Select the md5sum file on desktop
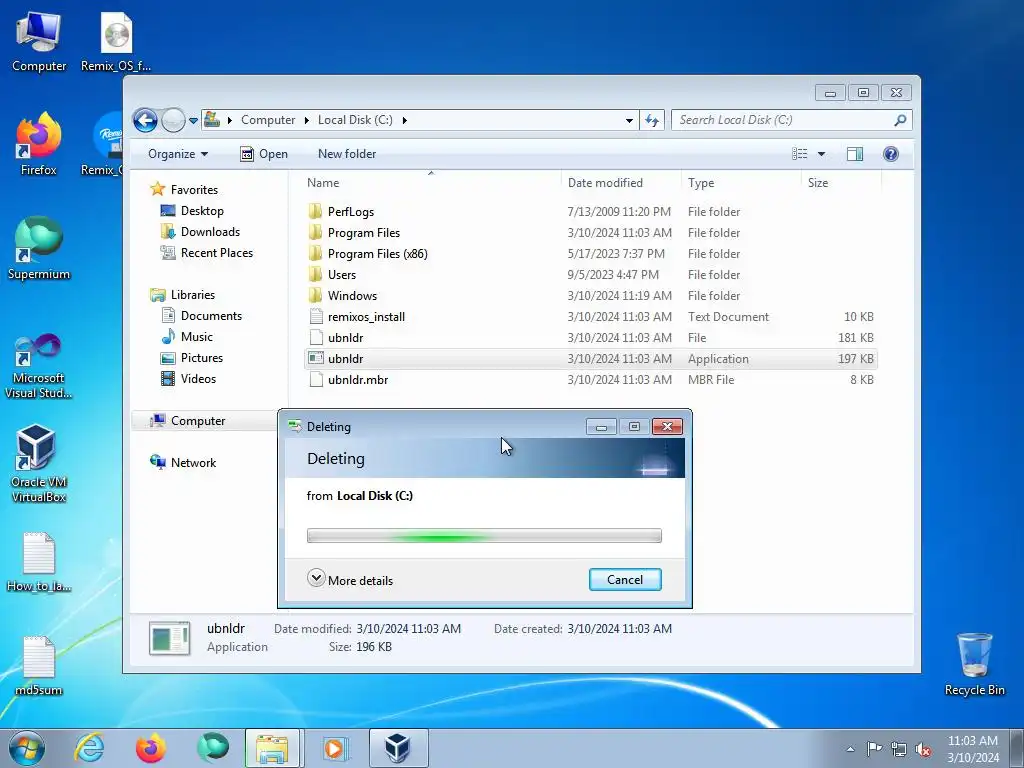 coord(39,666)
